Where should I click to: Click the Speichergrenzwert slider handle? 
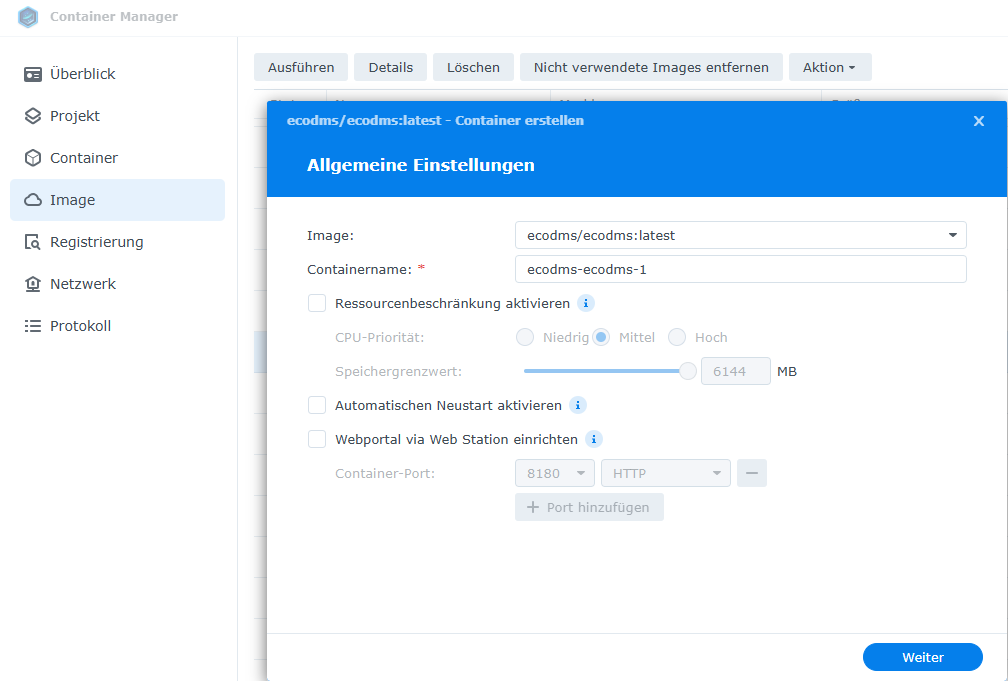click(688, 371)
